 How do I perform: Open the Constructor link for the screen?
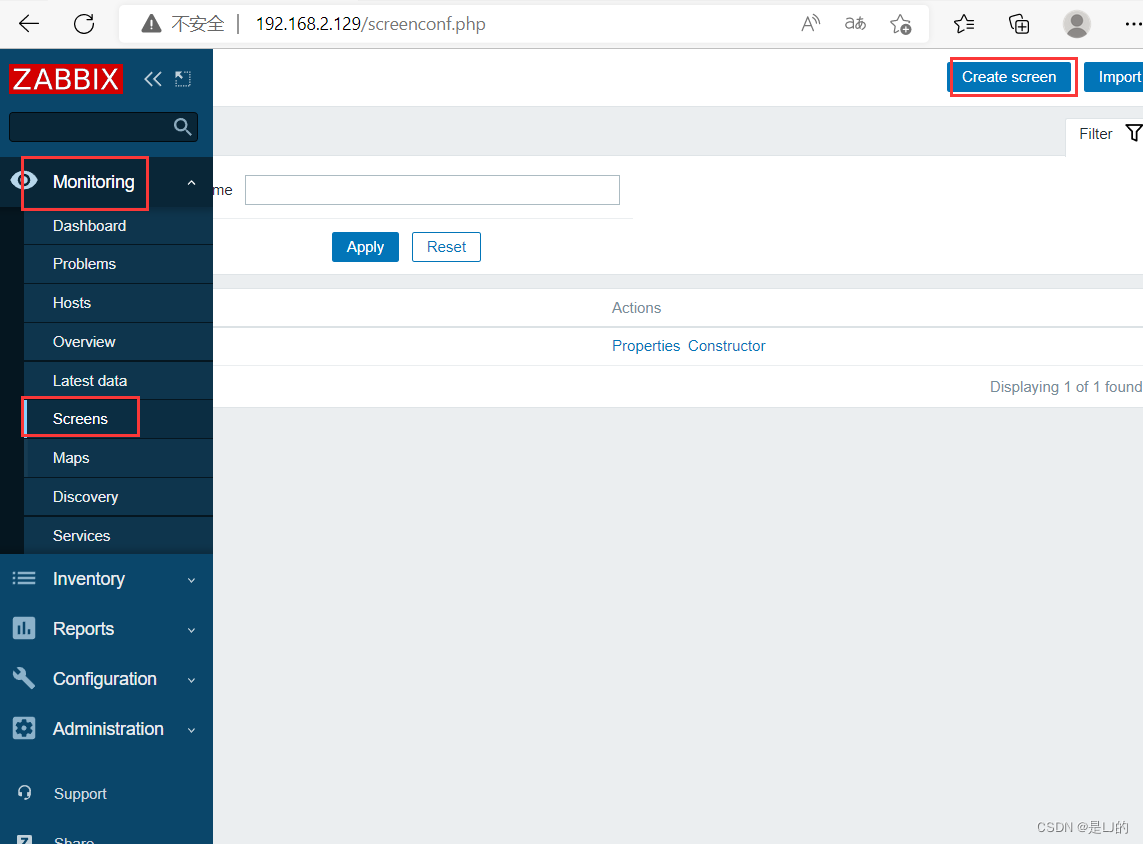pyautogui.click(x=727, y=346)
